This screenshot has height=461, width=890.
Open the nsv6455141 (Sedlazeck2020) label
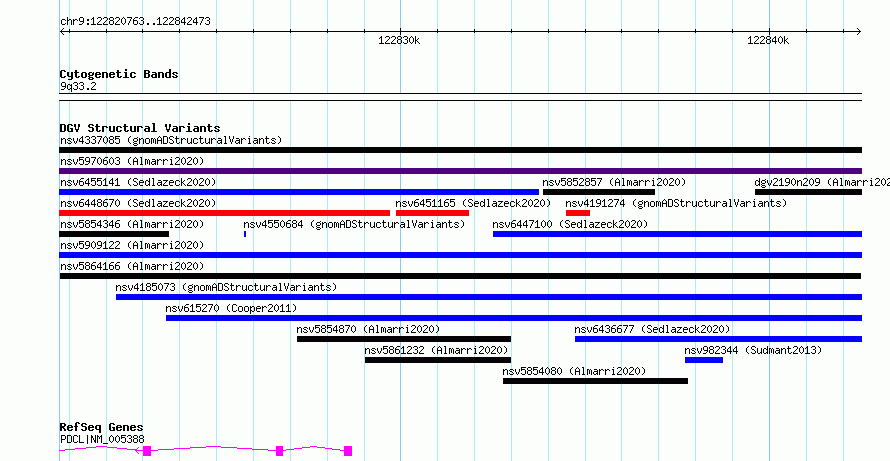138,182
